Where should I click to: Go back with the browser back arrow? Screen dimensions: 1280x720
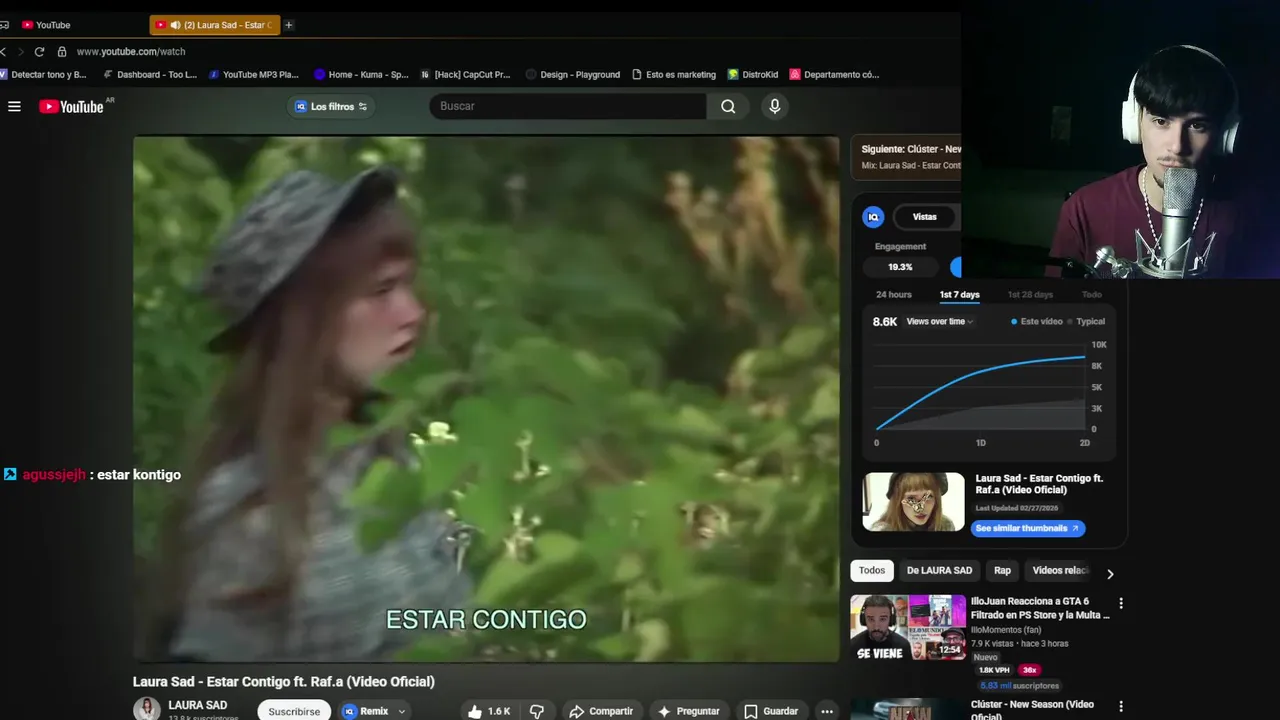[x=4, y=51]
